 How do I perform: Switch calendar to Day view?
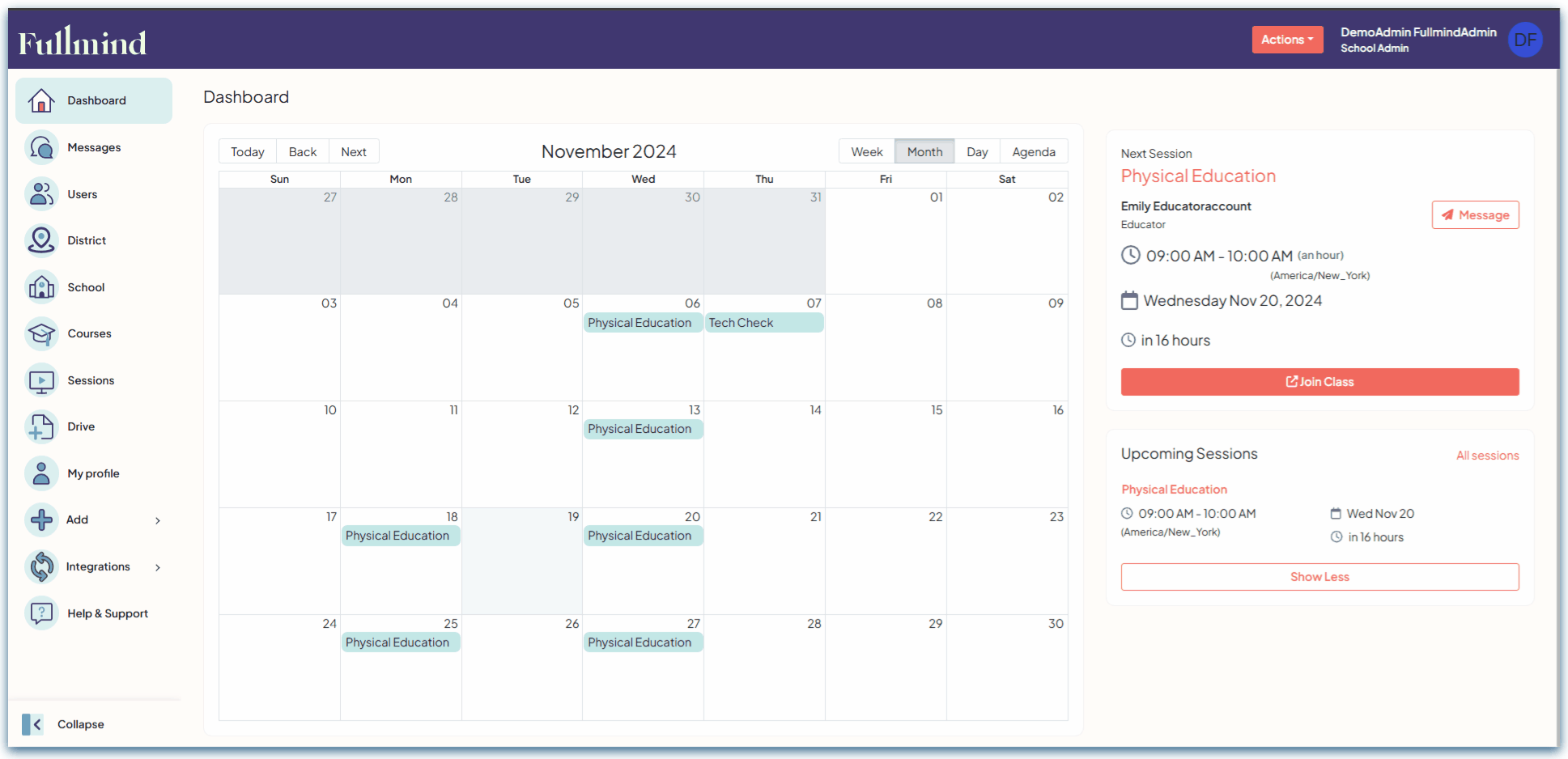click(x=977, y=151)
